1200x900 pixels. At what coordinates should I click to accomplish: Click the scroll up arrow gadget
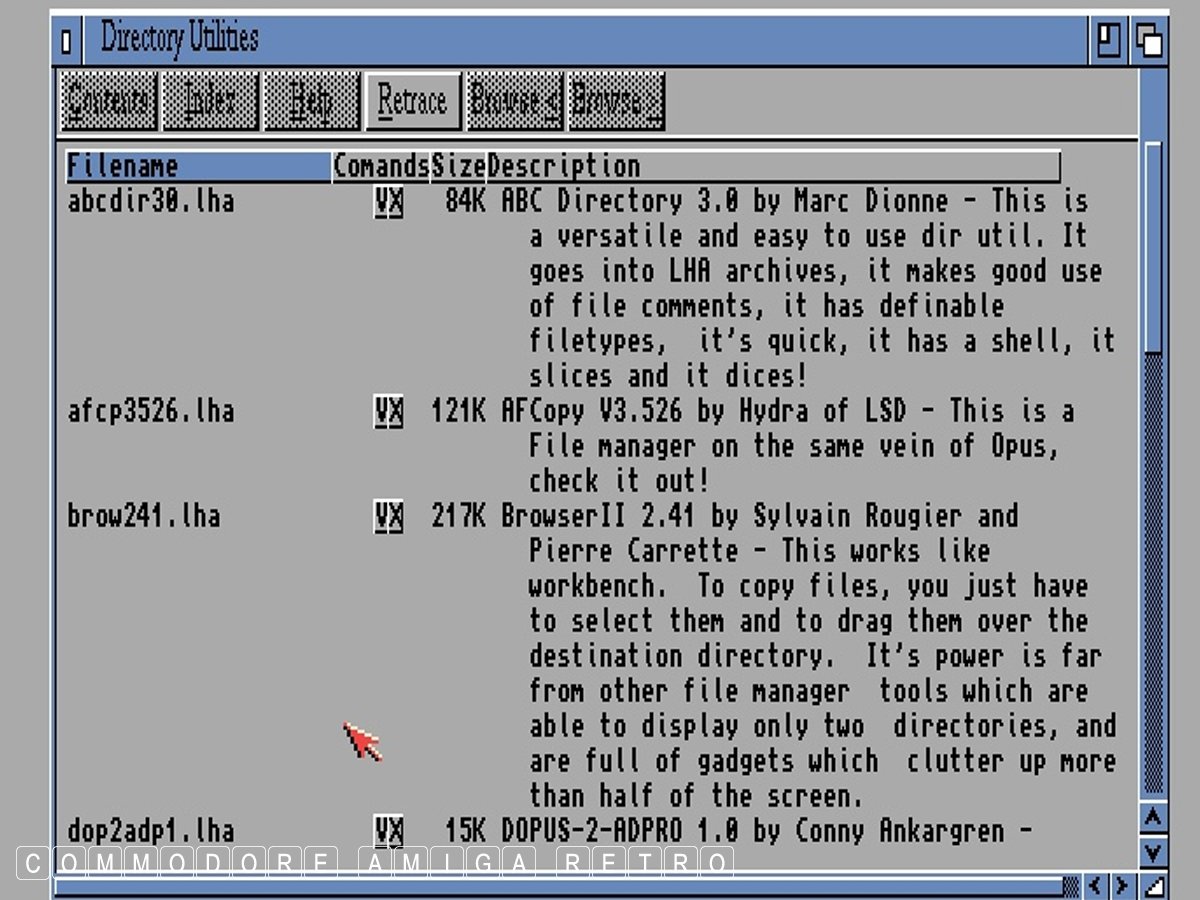pyautogui.click(x=1153, y=817)
